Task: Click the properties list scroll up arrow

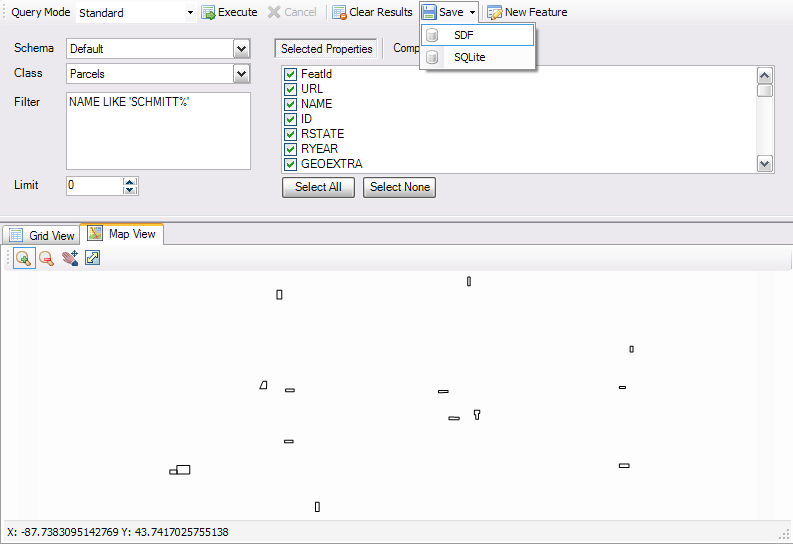Action: (x=765, y=76)
